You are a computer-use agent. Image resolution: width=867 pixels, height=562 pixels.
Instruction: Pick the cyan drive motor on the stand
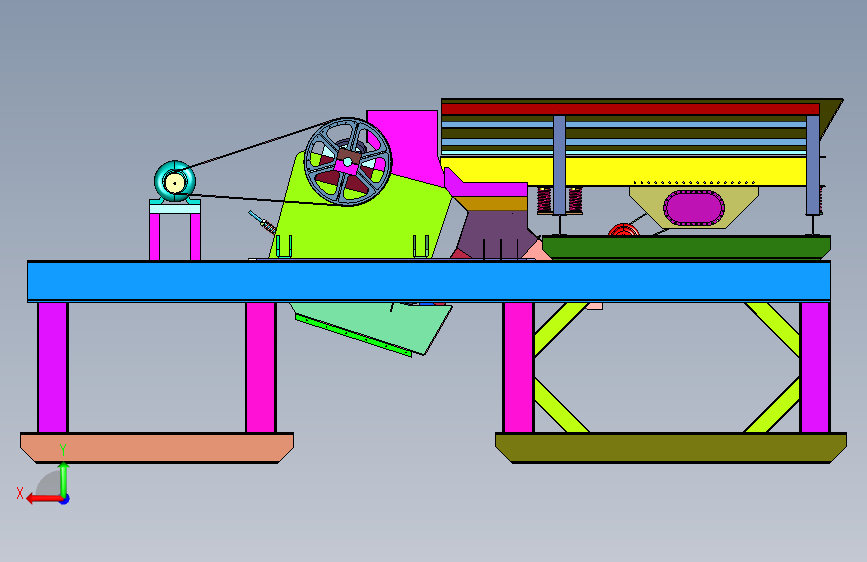coord(175,182)
